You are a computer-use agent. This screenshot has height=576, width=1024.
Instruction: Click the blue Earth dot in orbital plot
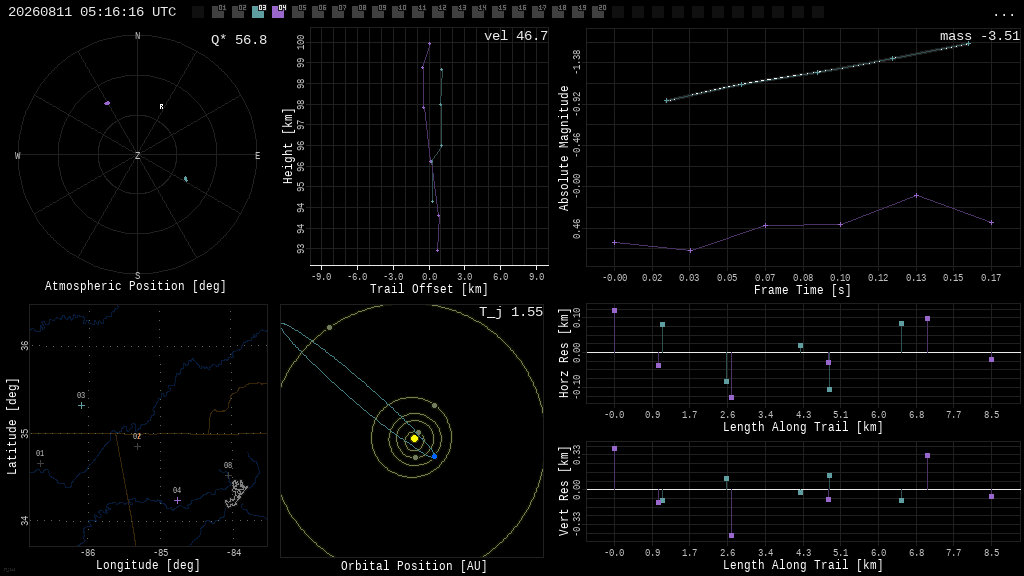click(434, 456)
